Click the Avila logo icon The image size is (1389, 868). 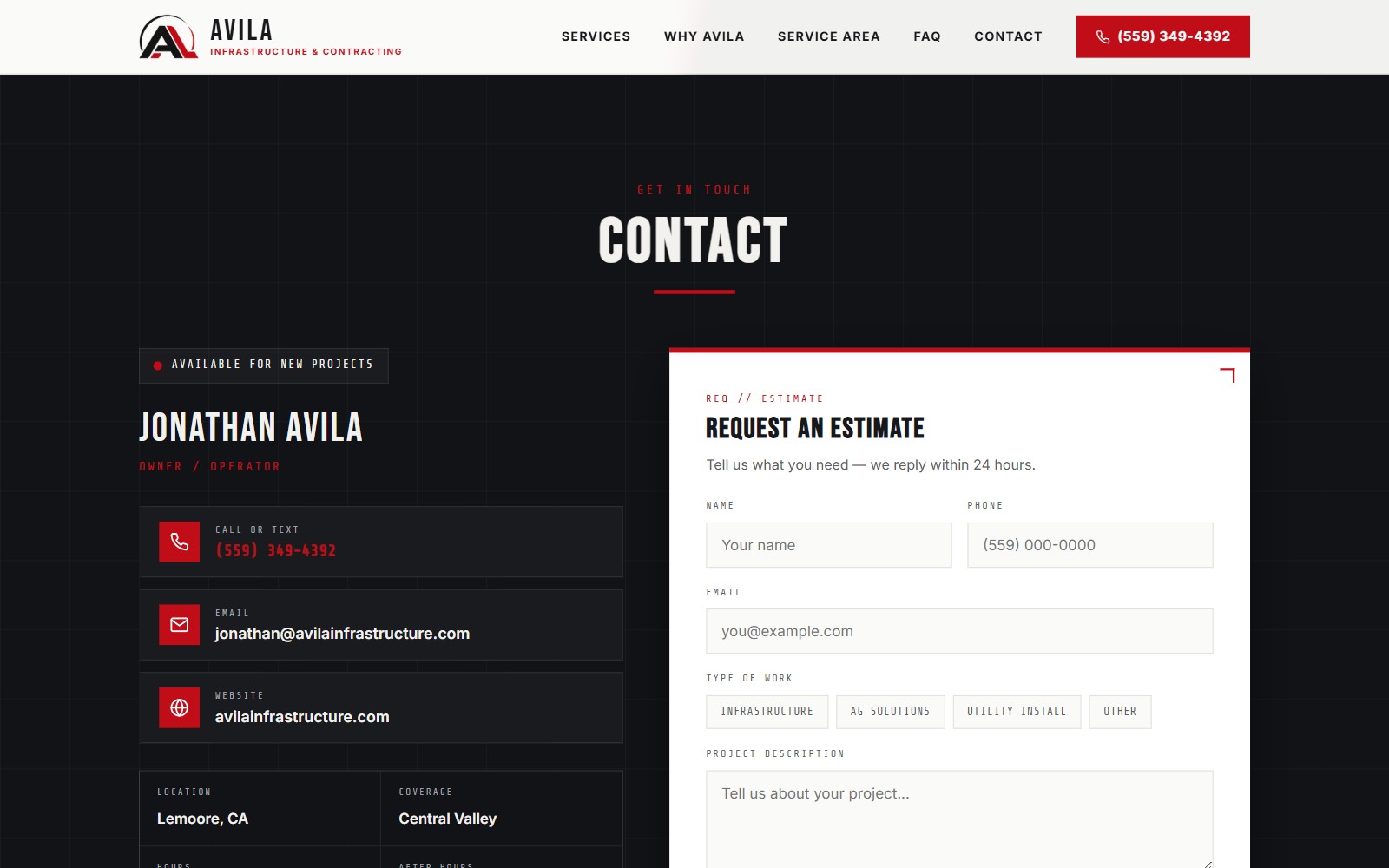(x=168, y=37)
